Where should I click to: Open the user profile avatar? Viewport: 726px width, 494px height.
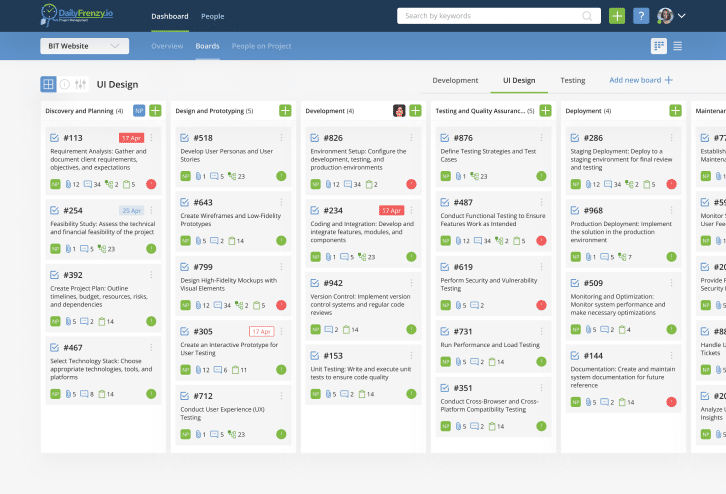pyautogui.click(x=665, y=16)
